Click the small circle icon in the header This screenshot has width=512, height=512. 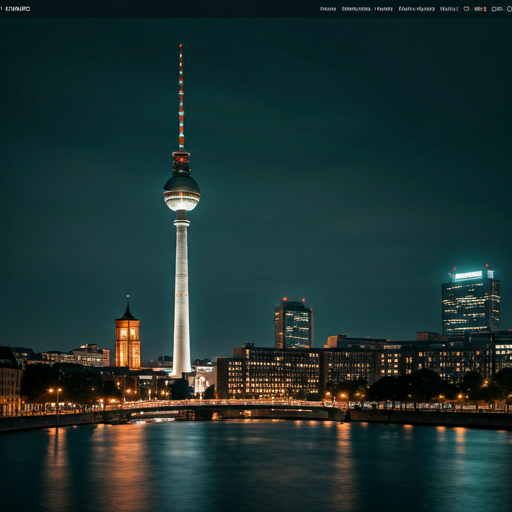466,9
